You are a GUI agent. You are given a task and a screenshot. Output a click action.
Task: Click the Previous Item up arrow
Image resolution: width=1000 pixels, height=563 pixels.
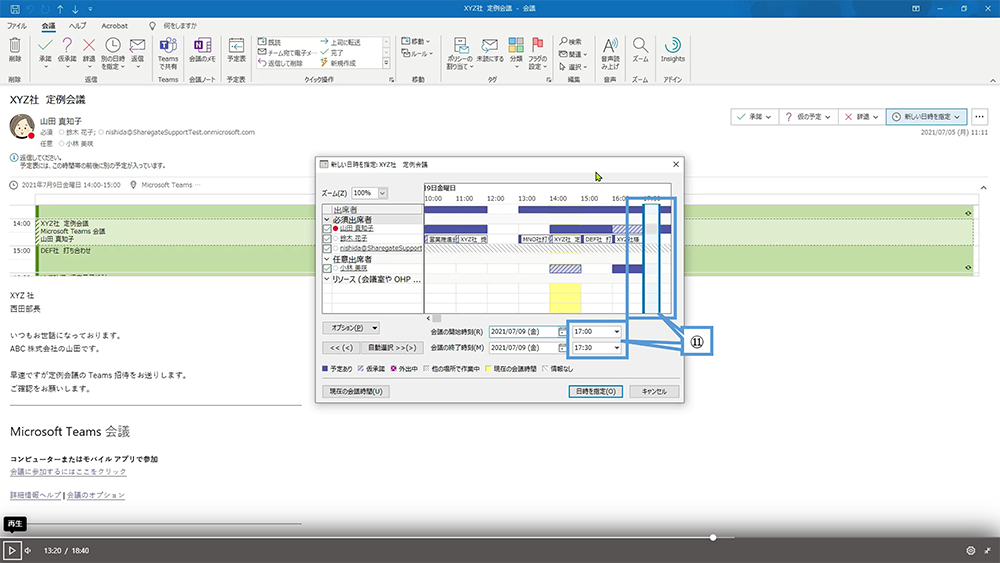click(x=60, y=9)
